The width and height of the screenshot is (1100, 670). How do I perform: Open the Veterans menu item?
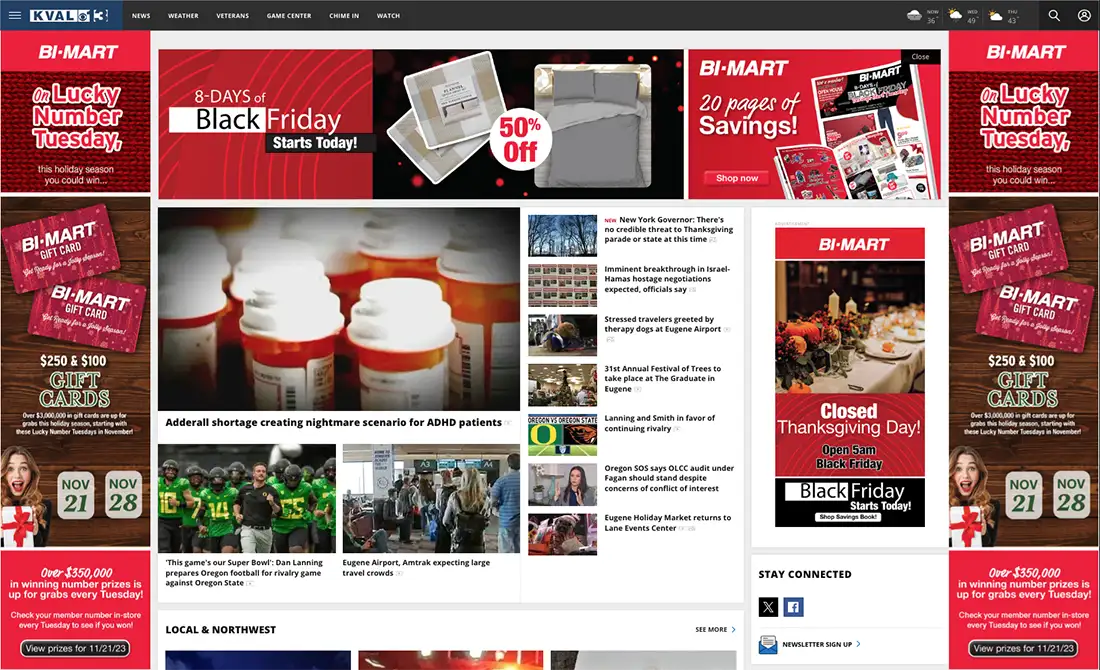click(x=232, y=15)
